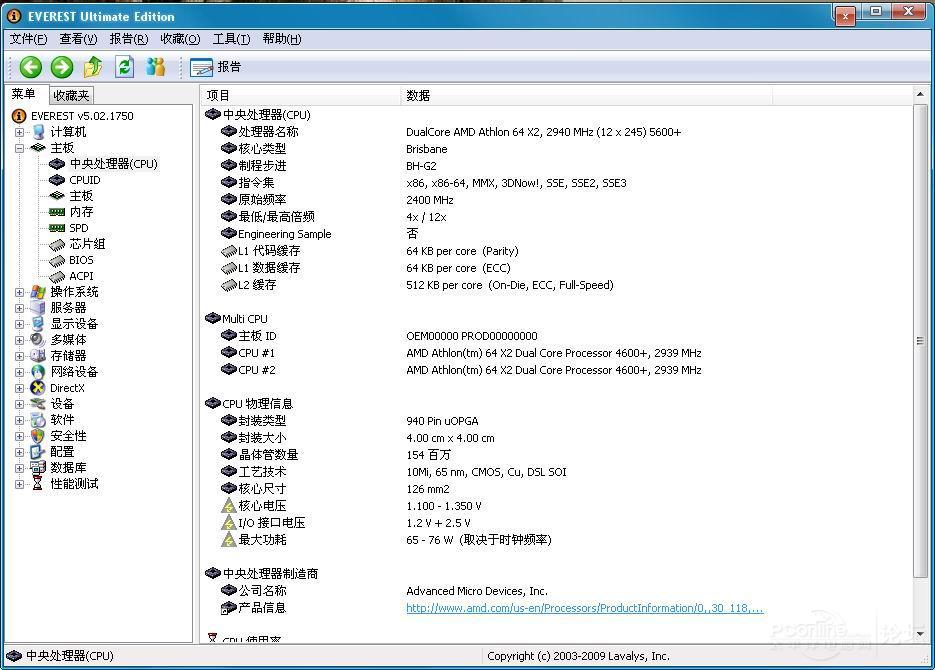Select the 性能测试 benchmark node

tap(74, 484)
